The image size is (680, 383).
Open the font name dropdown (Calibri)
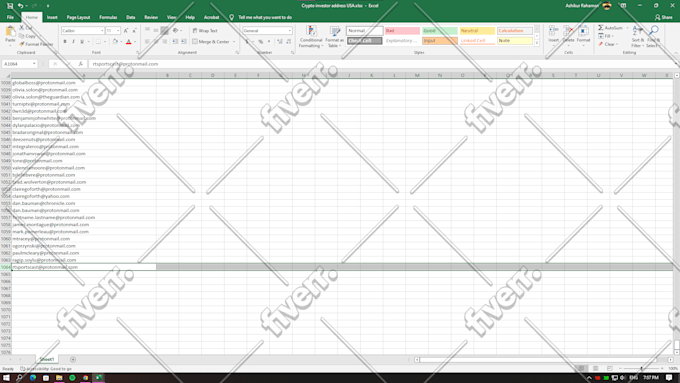tap(102, 31)
